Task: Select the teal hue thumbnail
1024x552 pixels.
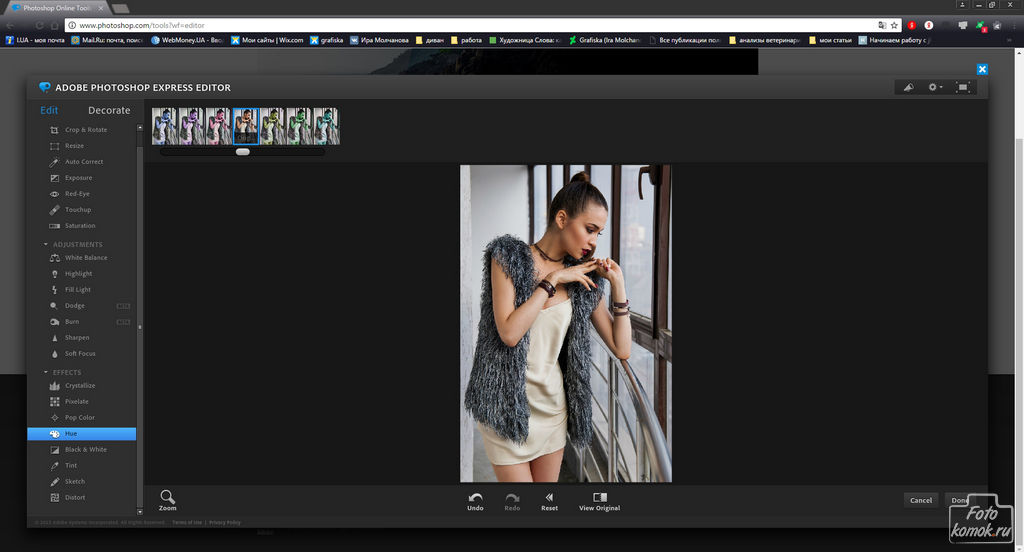Action: (326, 126)
